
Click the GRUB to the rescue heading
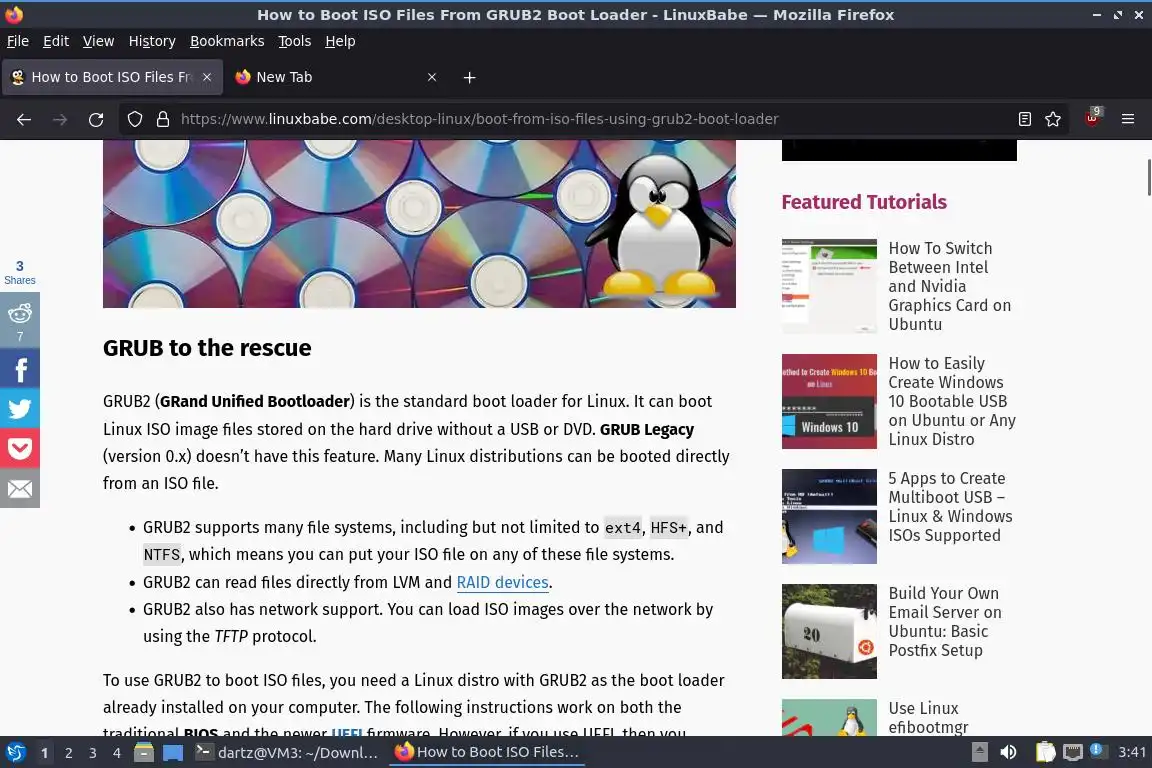(x=207, y=348)
